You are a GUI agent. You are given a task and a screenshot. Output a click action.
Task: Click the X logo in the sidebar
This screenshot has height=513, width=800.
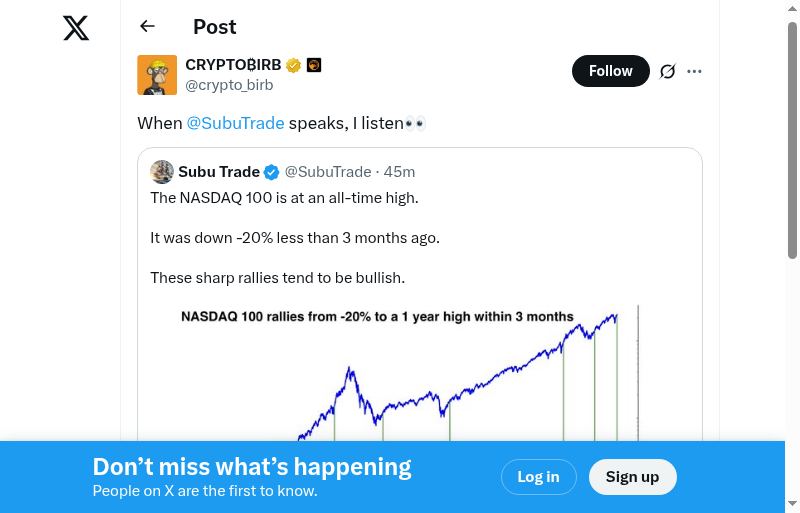(76, 27)
